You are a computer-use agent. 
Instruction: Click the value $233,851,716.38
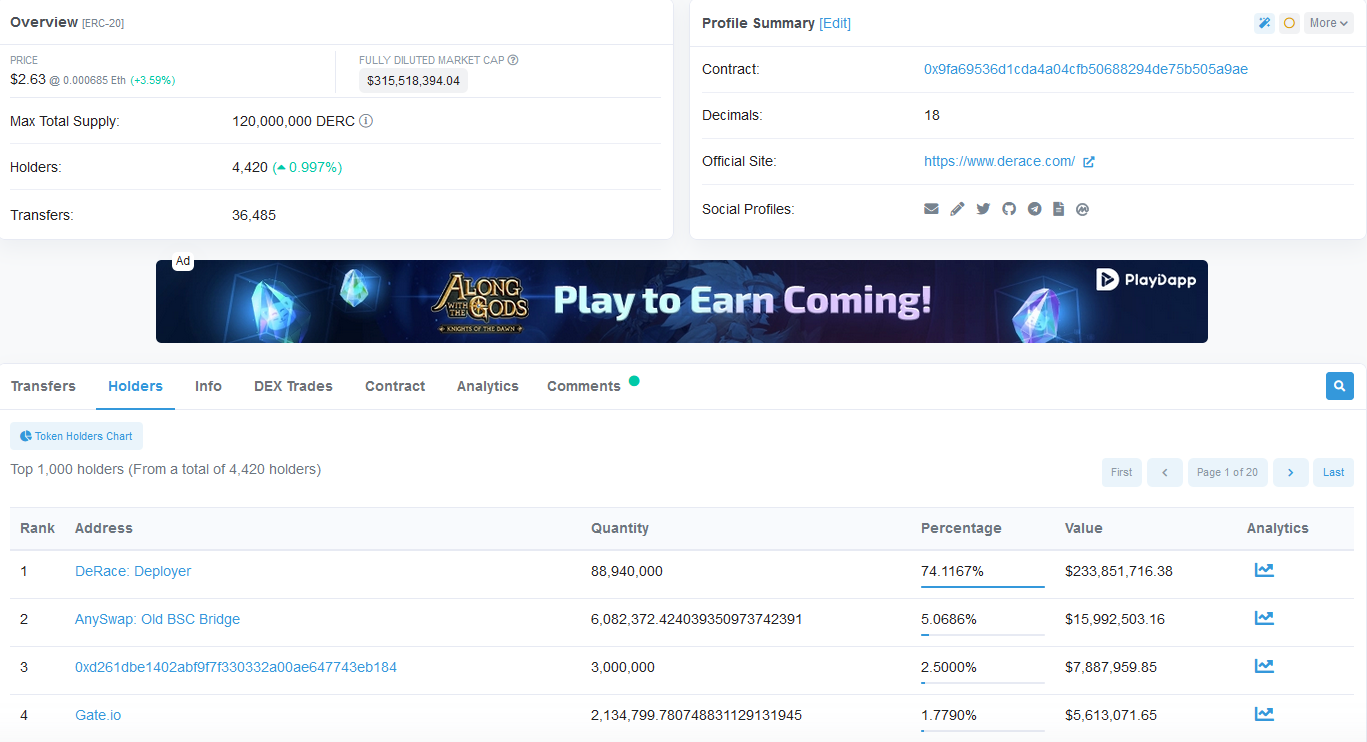coord(1119,571)
